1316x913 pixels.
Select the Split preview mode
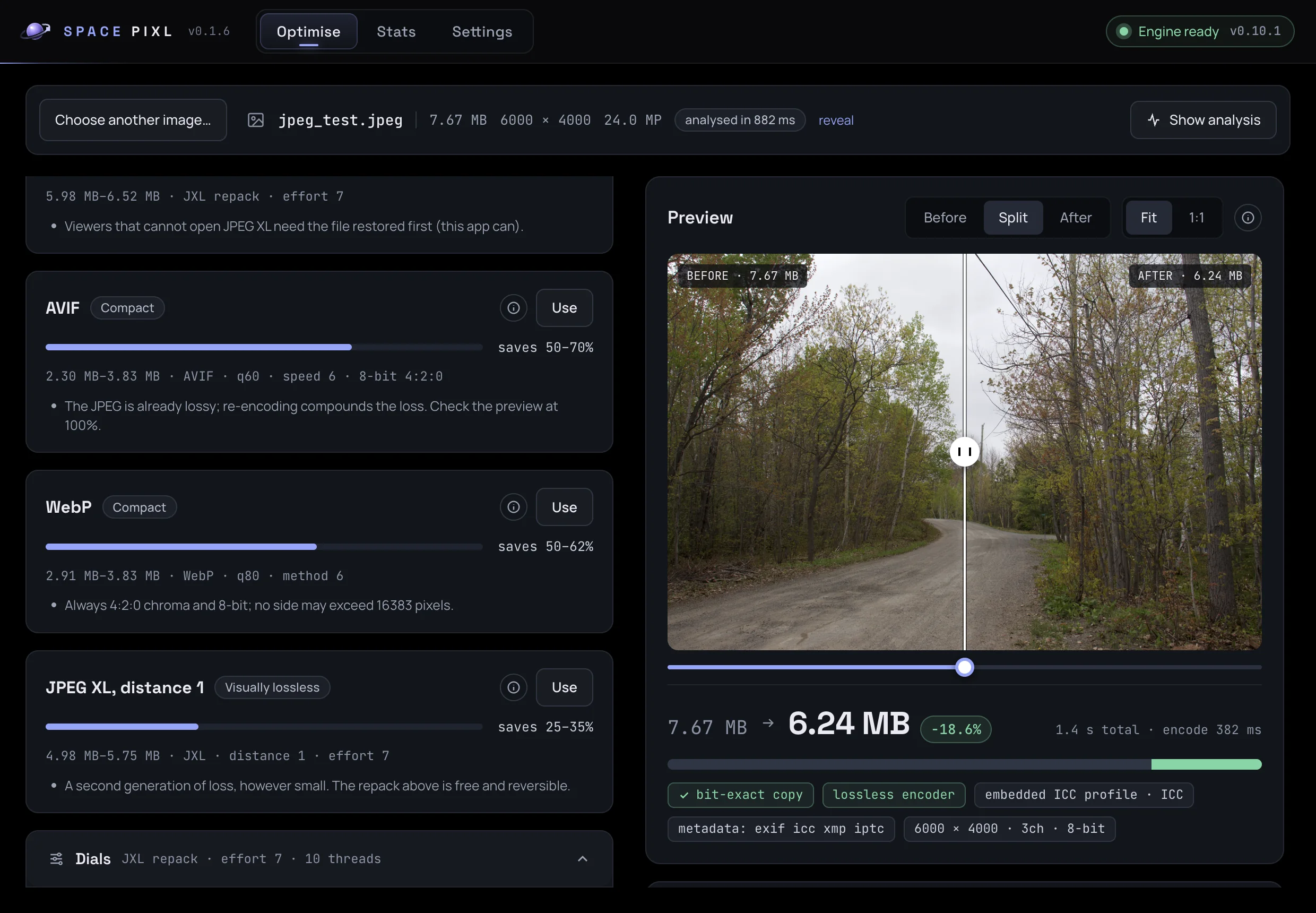(x=1013, y=218)
